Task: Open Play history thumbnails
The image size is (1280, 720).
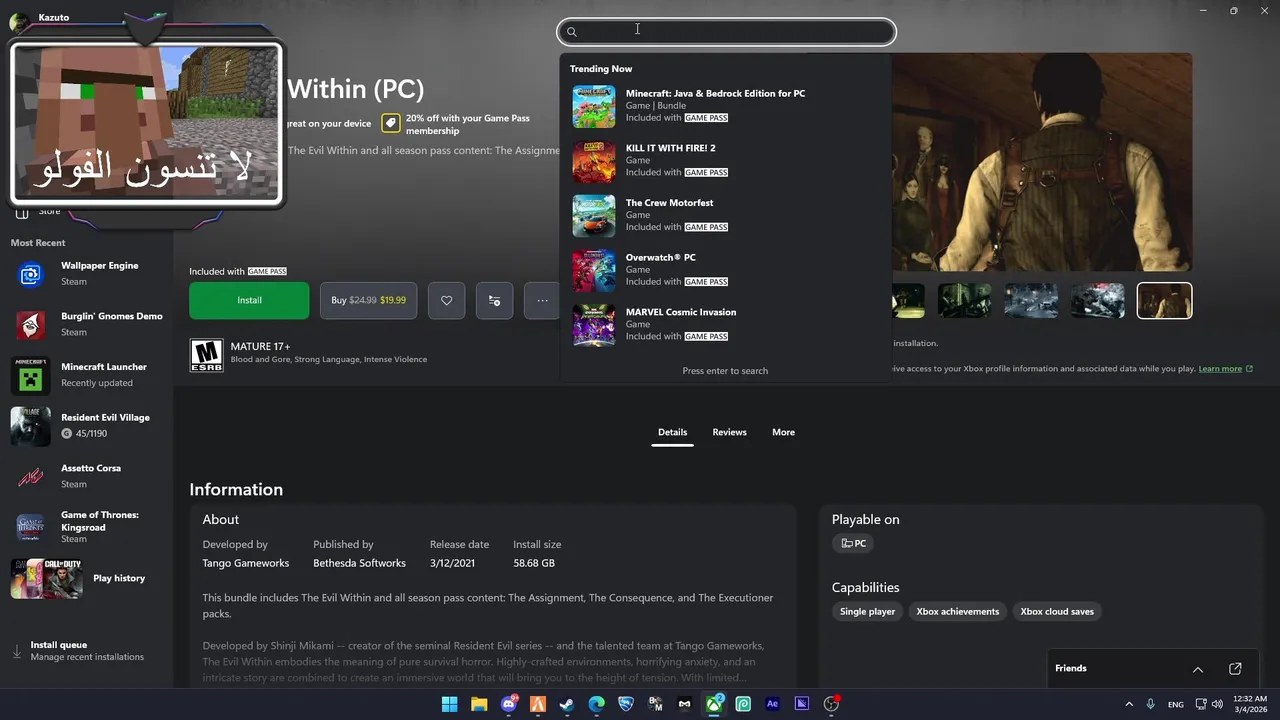Action: tap(46, 578)
